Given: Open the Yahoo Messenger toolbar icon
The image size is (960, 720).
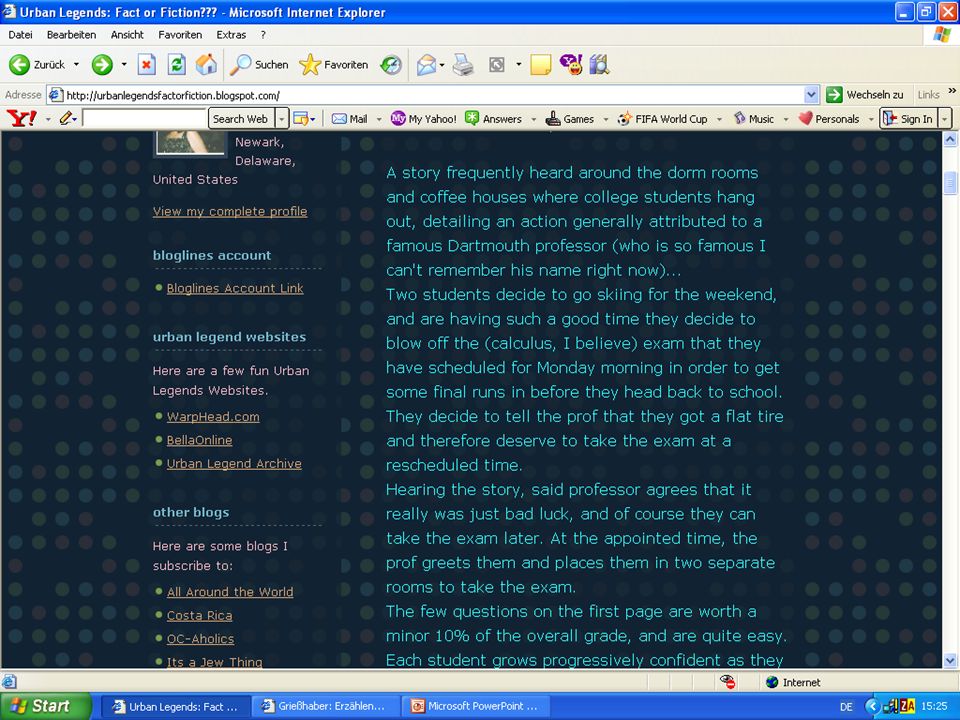Looking at the screenshot, I should (x=571, y=64).
